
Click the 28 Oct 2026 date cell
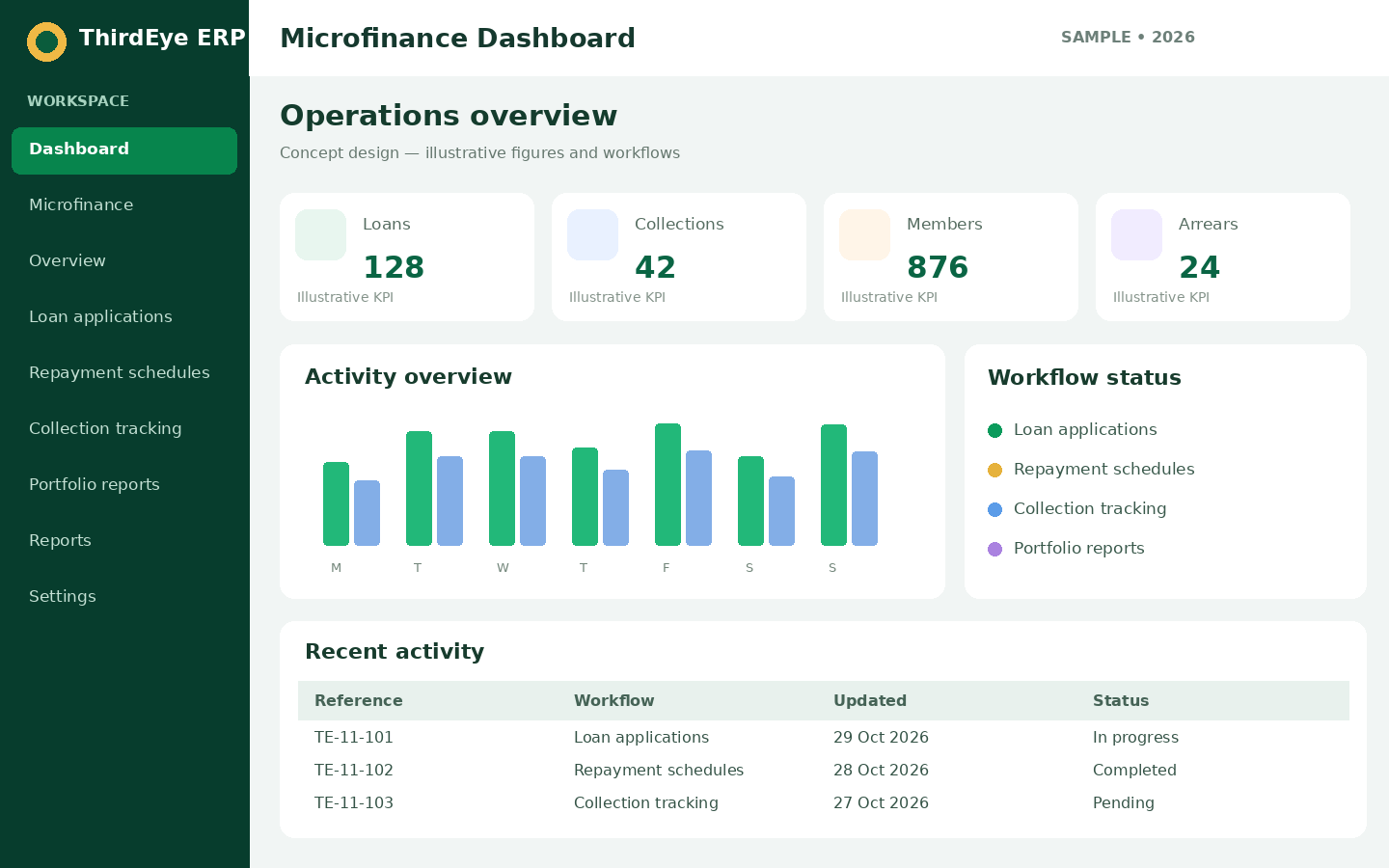(881, 770)
